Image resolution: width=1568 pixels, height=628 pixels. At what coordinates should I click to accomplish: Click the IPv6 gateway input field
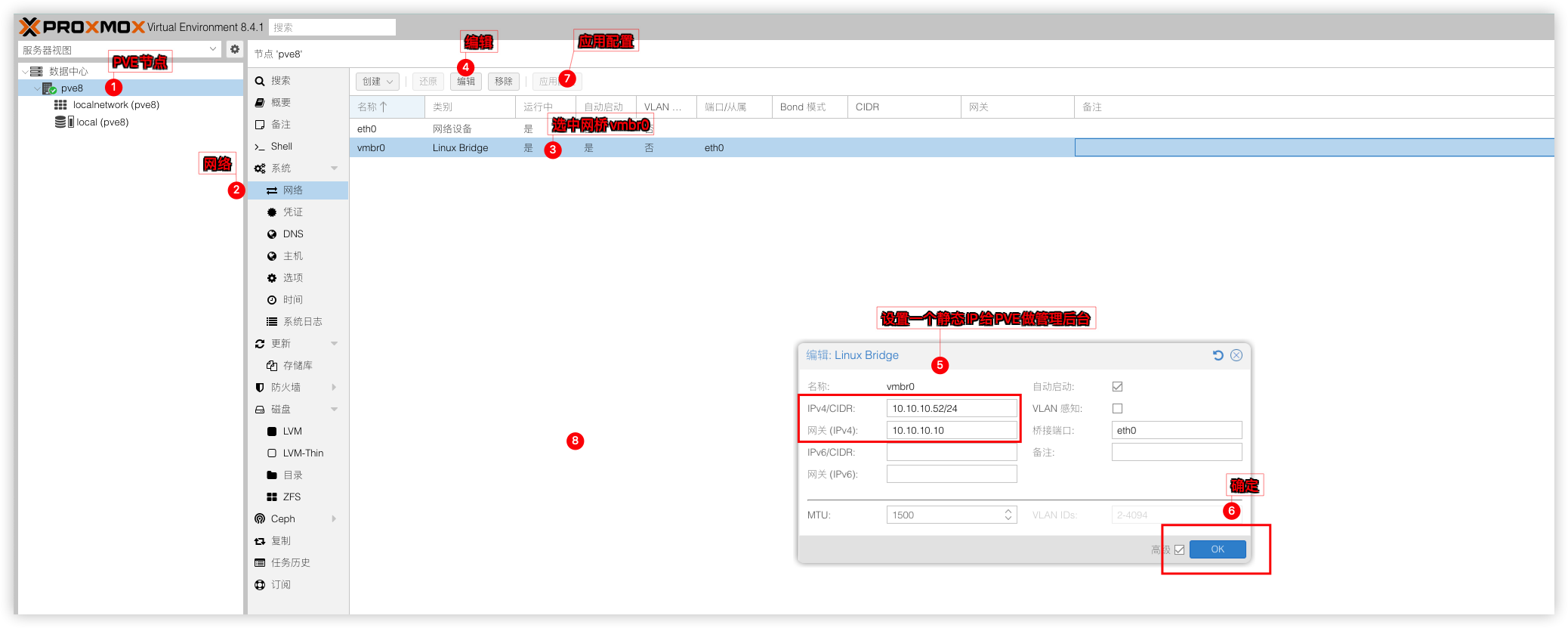[952, 475]
